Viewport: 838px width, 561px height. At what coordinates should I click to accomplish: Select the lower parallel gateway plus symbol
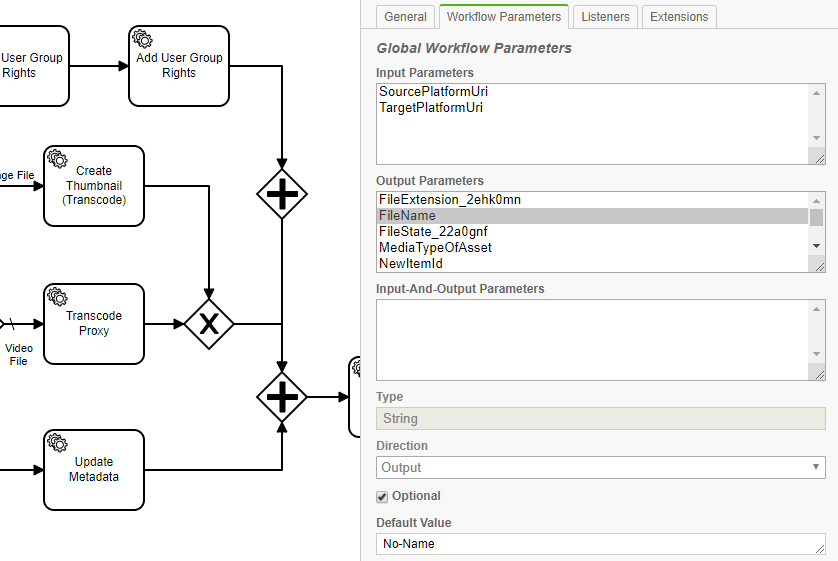click(x=282, y=397)
